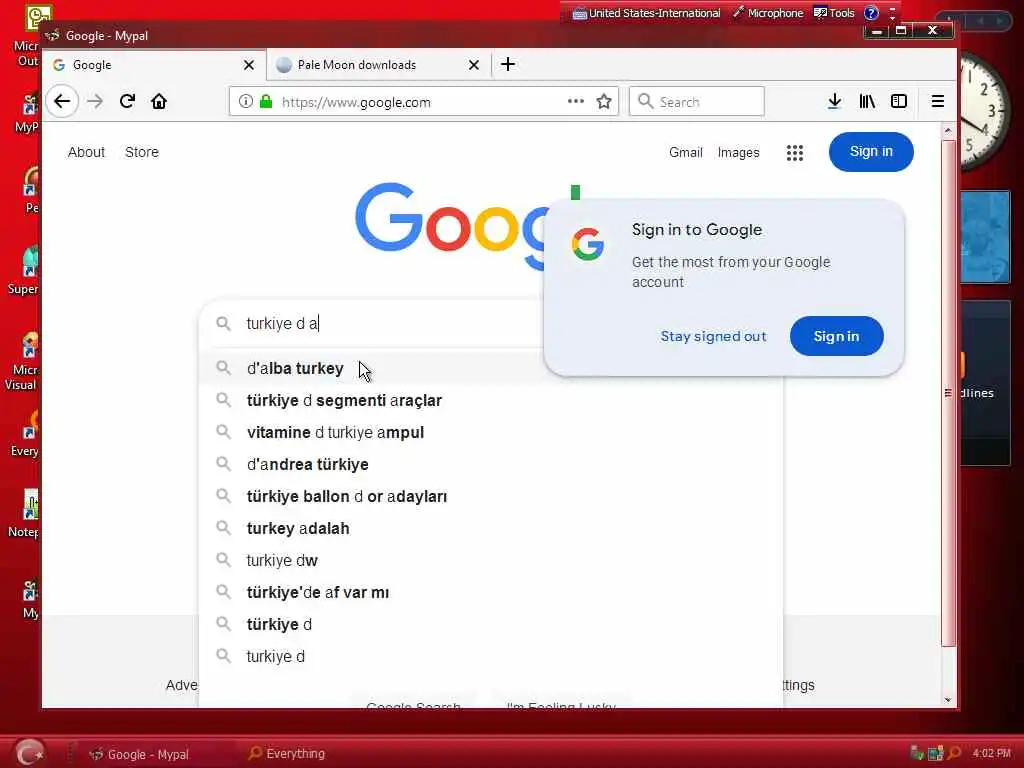Open the Tools language bar menu

click(x=834, y=12)
